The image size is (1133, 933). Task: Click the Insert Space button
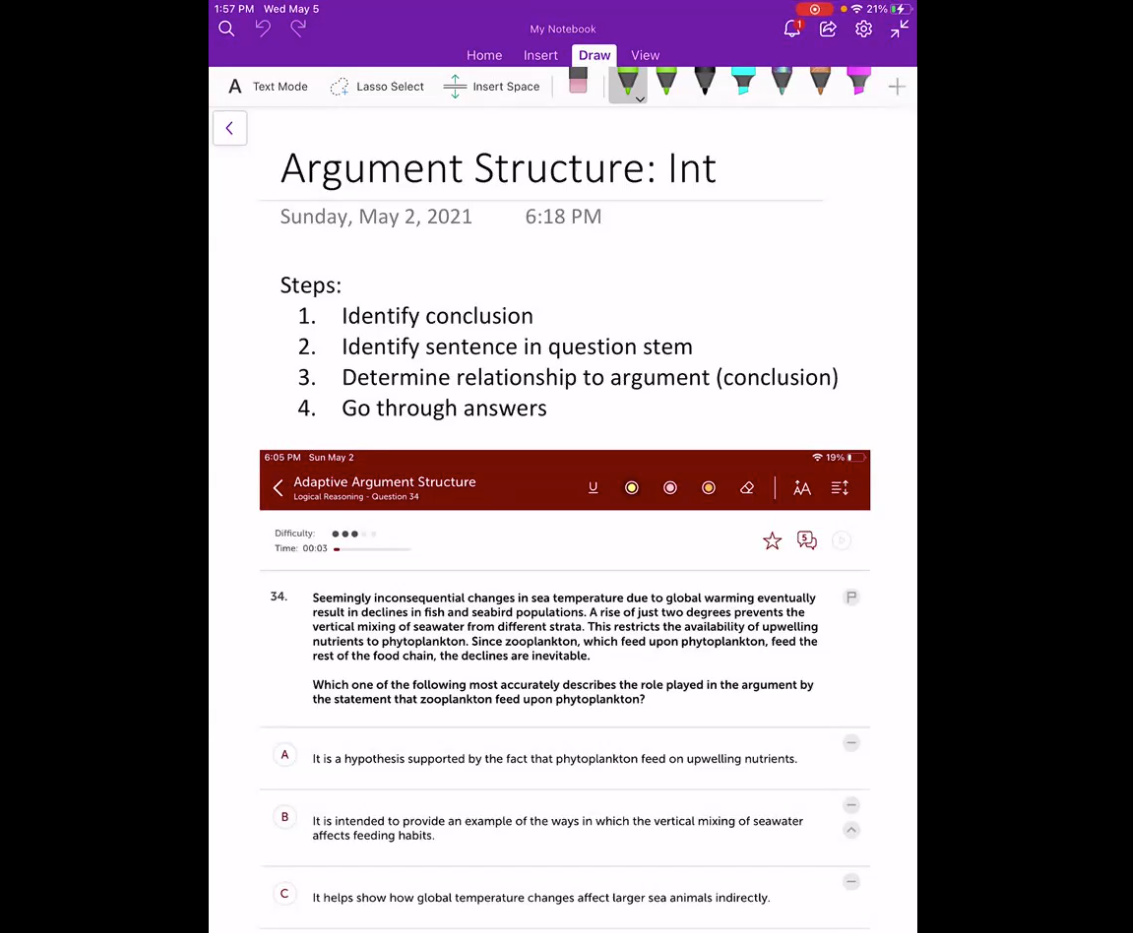[492, 87]
